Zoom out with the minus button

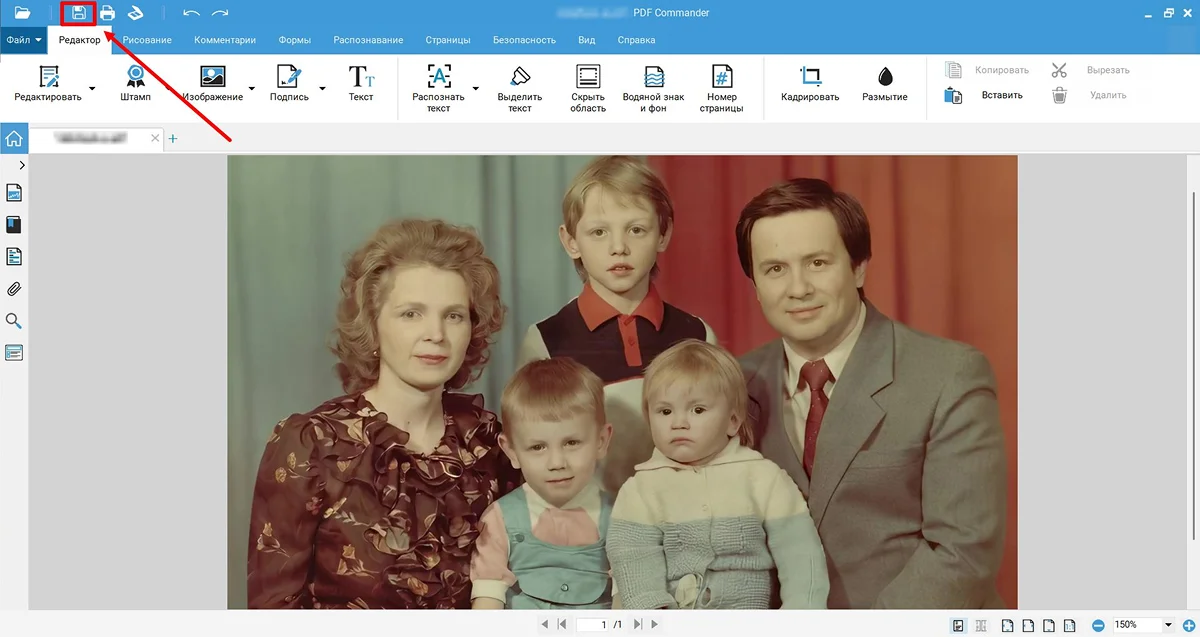pyautogui.click(x=1098, y=625)
